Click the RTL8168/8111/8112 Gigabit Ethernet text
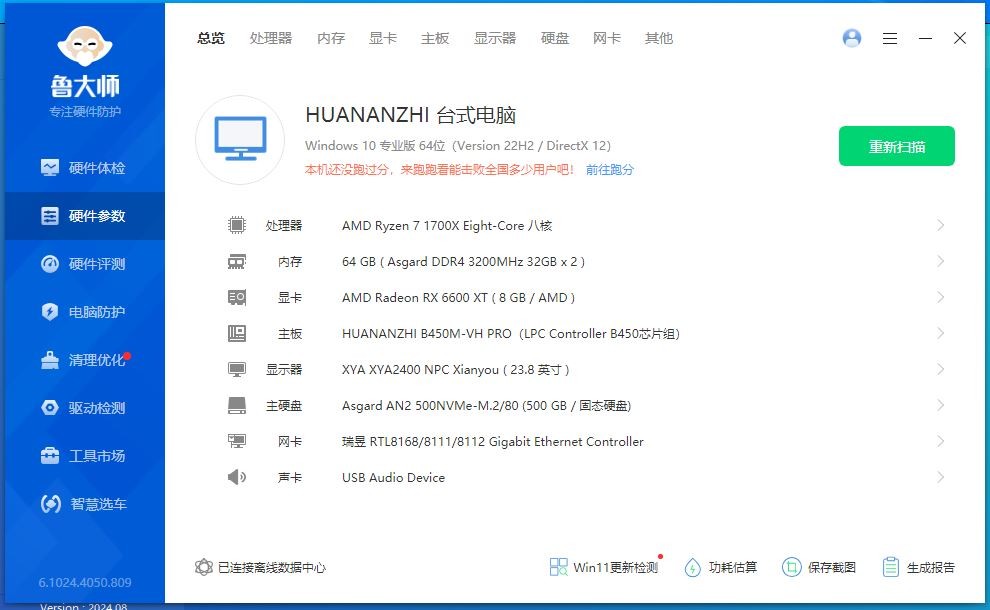Screen dimensions: 990x610 click(x=492, y=441)
